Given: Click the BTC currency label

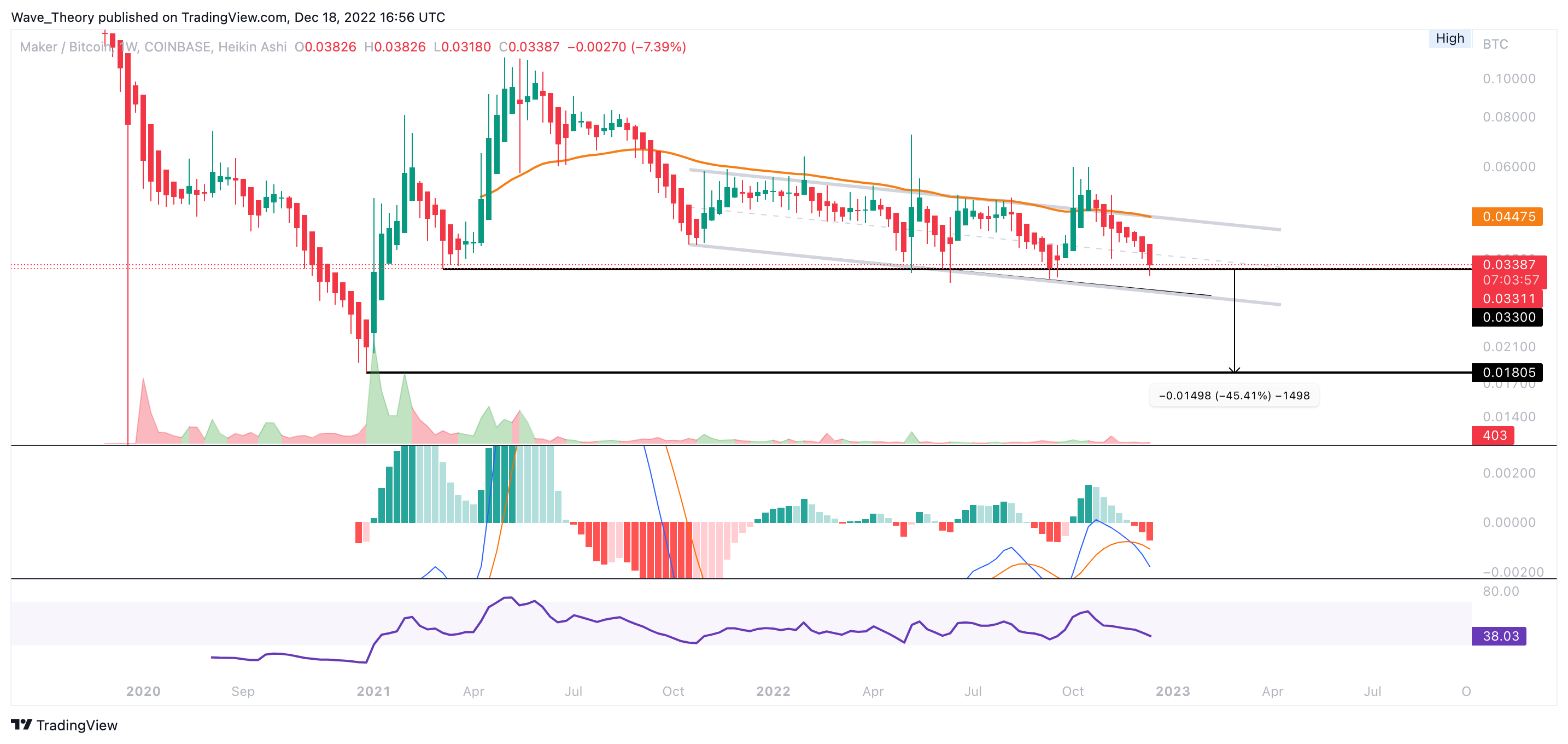Looking at the screenshot, I should (1495, 44).
